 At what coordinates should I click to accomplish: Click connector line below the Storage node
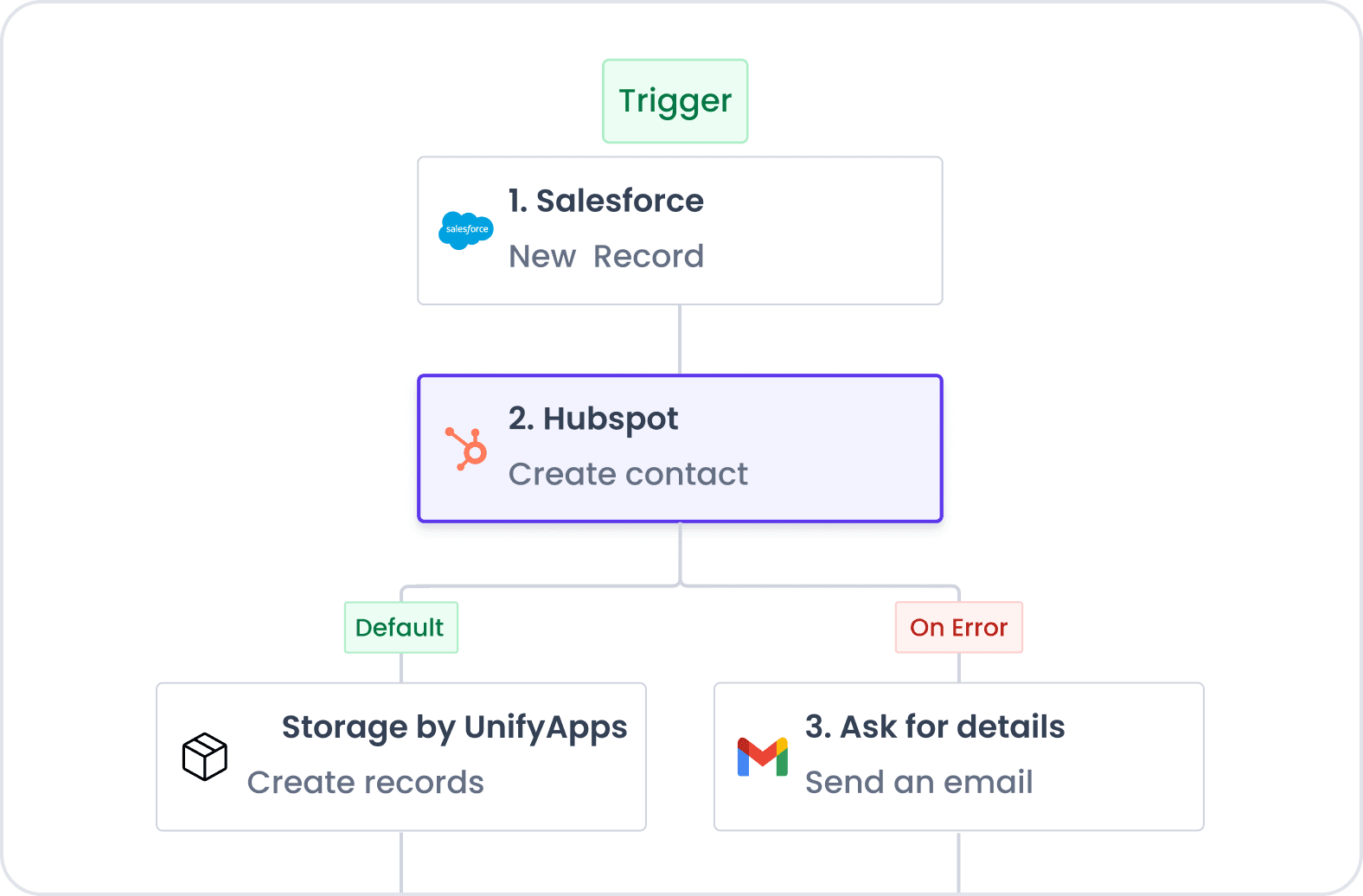(401, 861)
